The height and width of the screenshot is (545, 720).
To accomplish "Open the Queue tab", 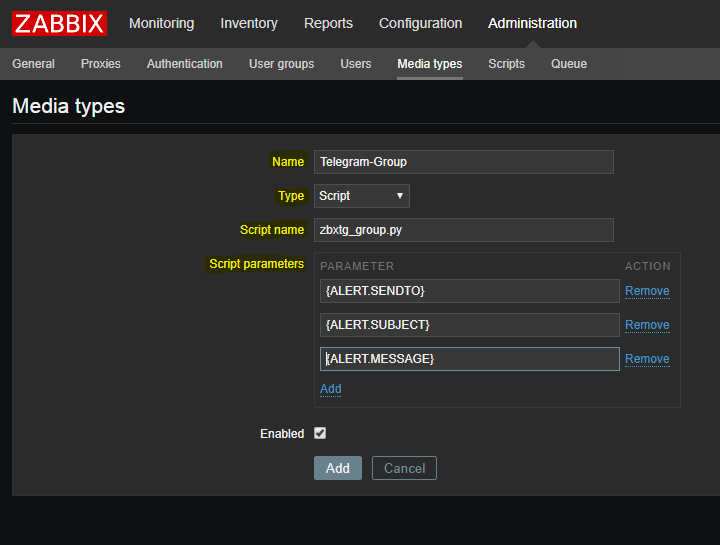I will (568, 64).
